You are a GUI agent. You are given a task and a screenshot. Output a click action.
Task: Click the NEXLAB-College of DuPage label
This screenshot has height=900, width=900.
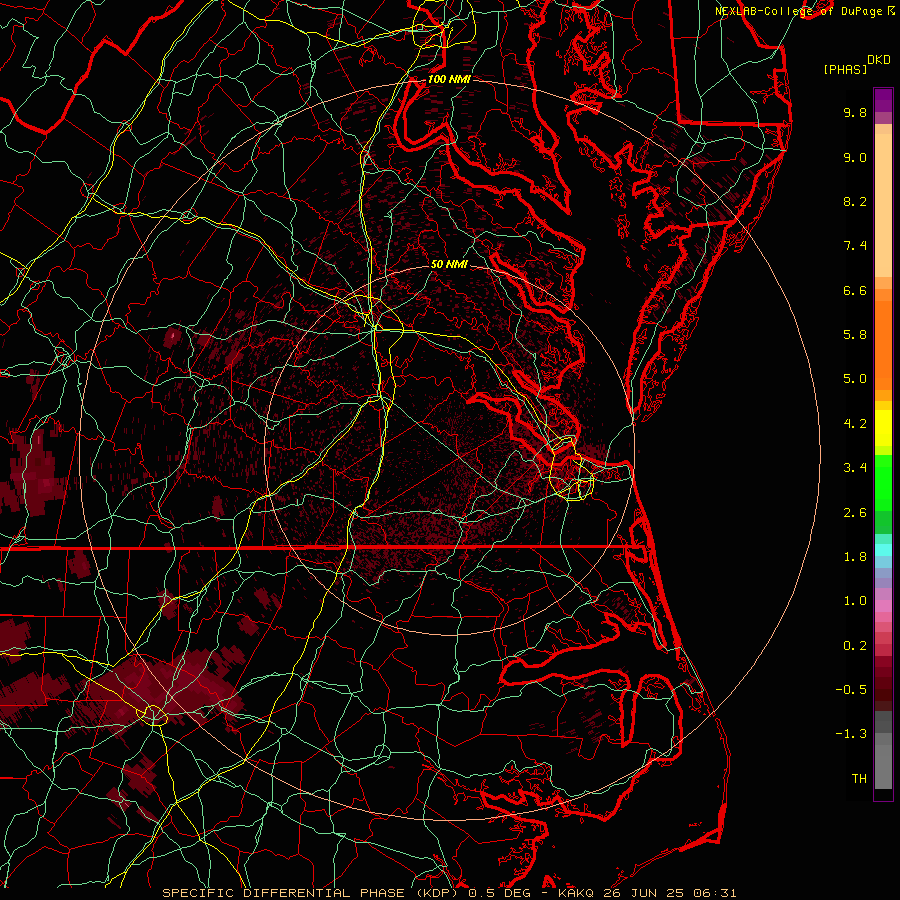coord(804,11)
